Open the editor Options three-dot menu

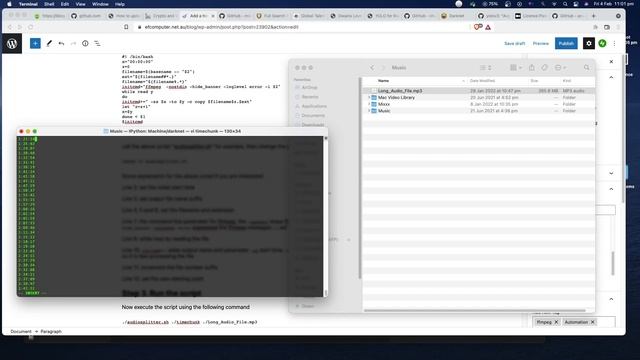[614, 43]
